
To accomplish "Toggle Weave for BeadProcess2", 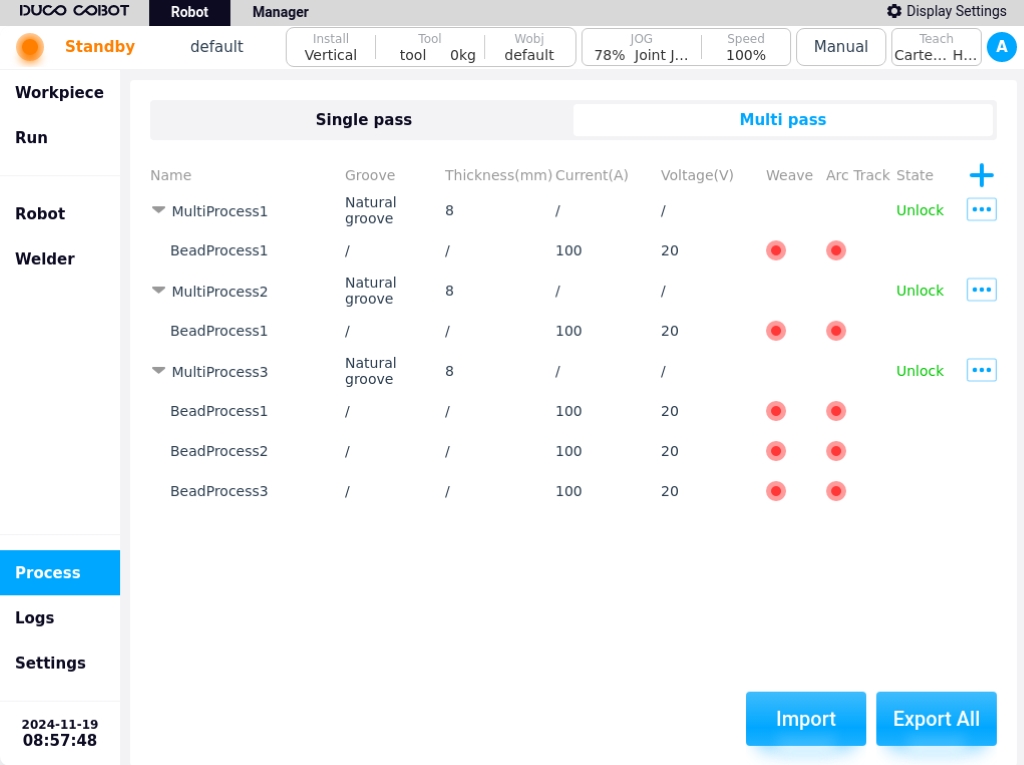I will coord(776,451).
